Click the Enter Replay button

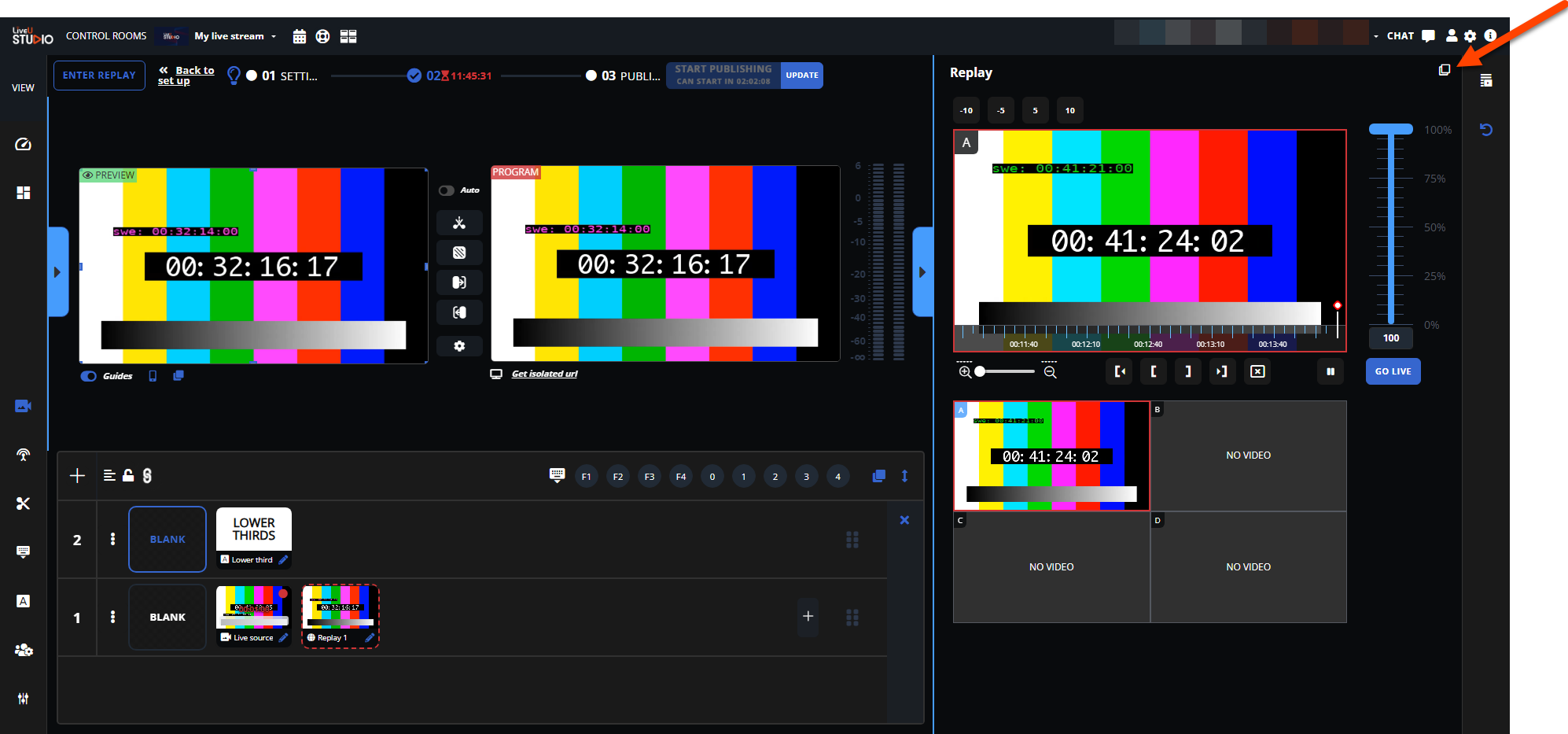point(99,76)
